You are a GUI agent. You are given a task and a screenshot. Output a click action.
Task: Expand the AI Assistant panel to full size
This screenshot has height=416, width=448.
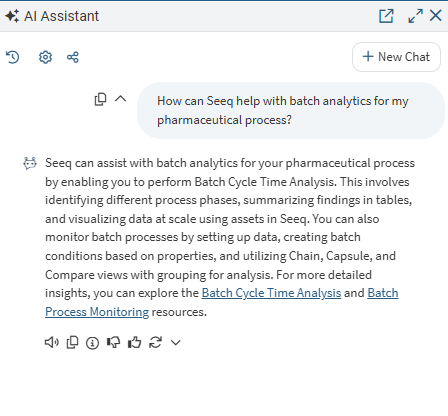[415, 16]
